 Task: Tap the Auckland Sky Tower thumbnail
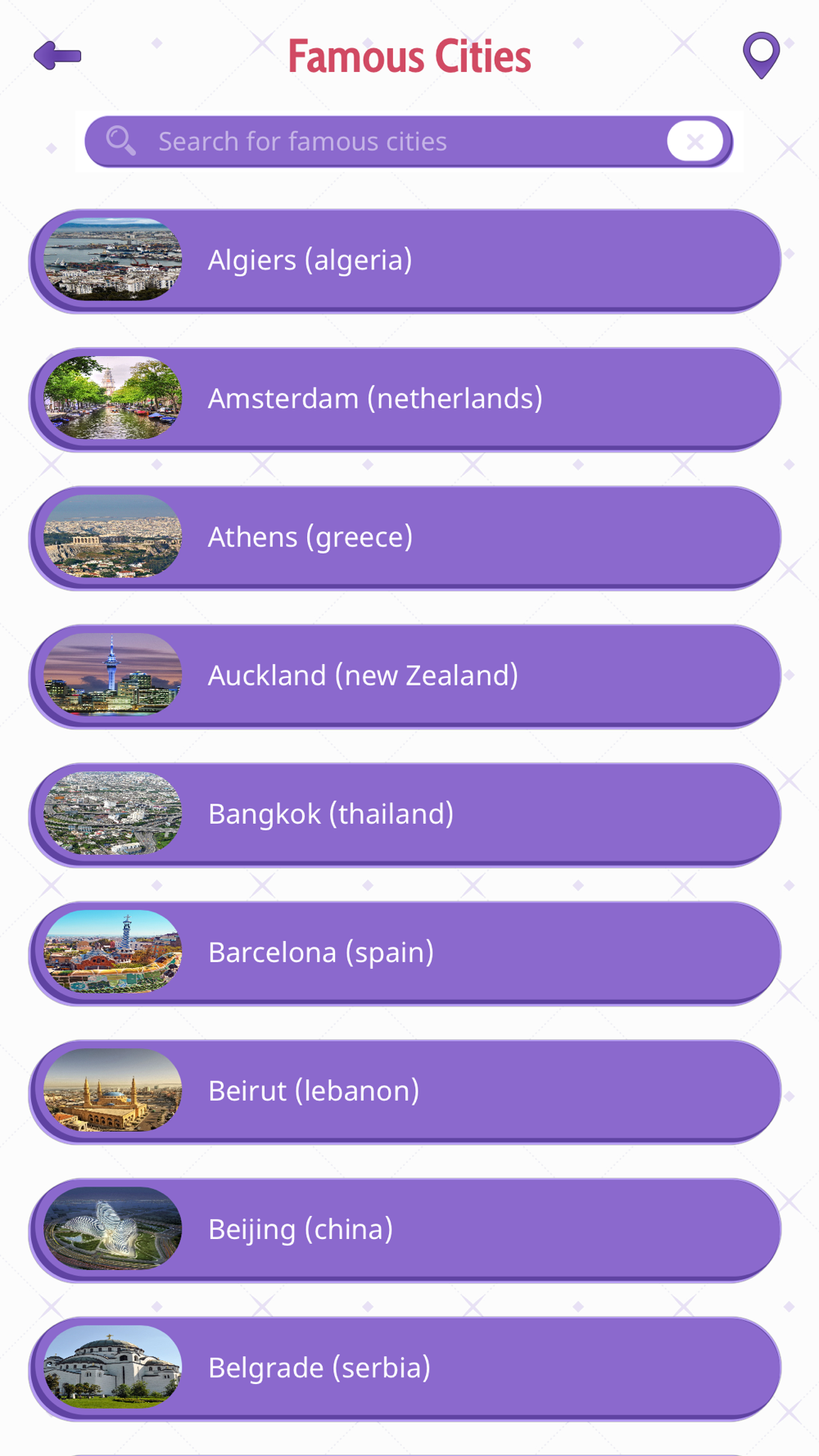113,674
